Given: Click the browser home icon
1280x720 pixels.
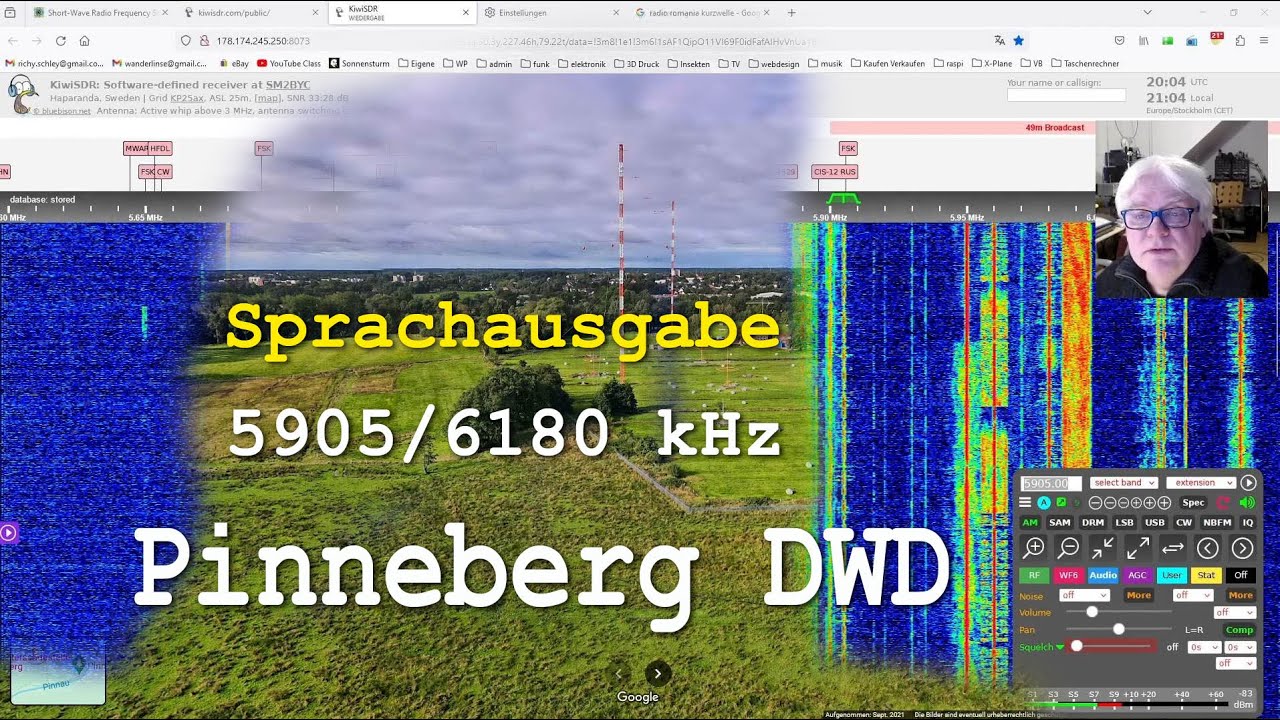Looking at the screenshot, I should click(x=85, y=41).
